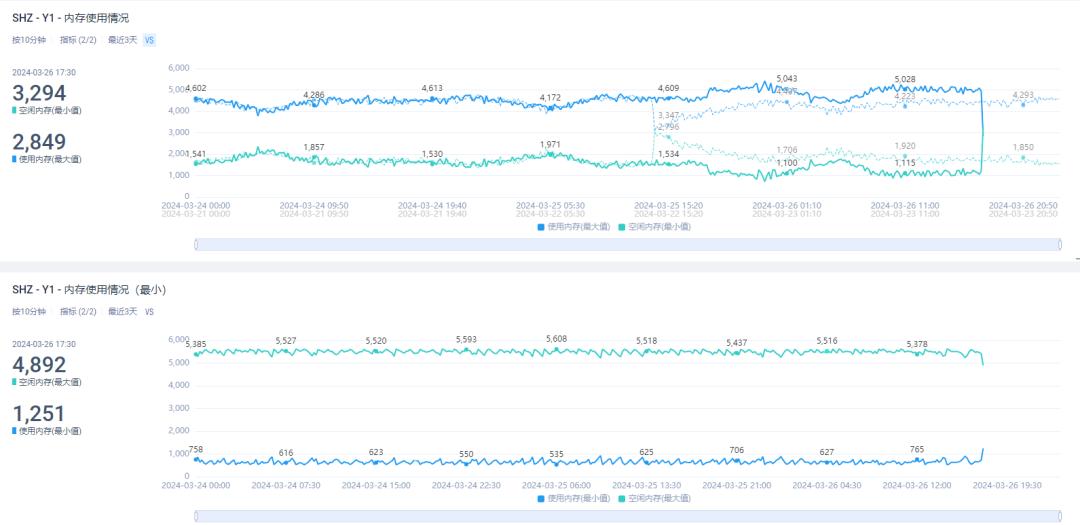Open 按10分钟 granularity dropdown in bottom chart
Viewport: 1080px width, 525px height.
coord(29,312)
